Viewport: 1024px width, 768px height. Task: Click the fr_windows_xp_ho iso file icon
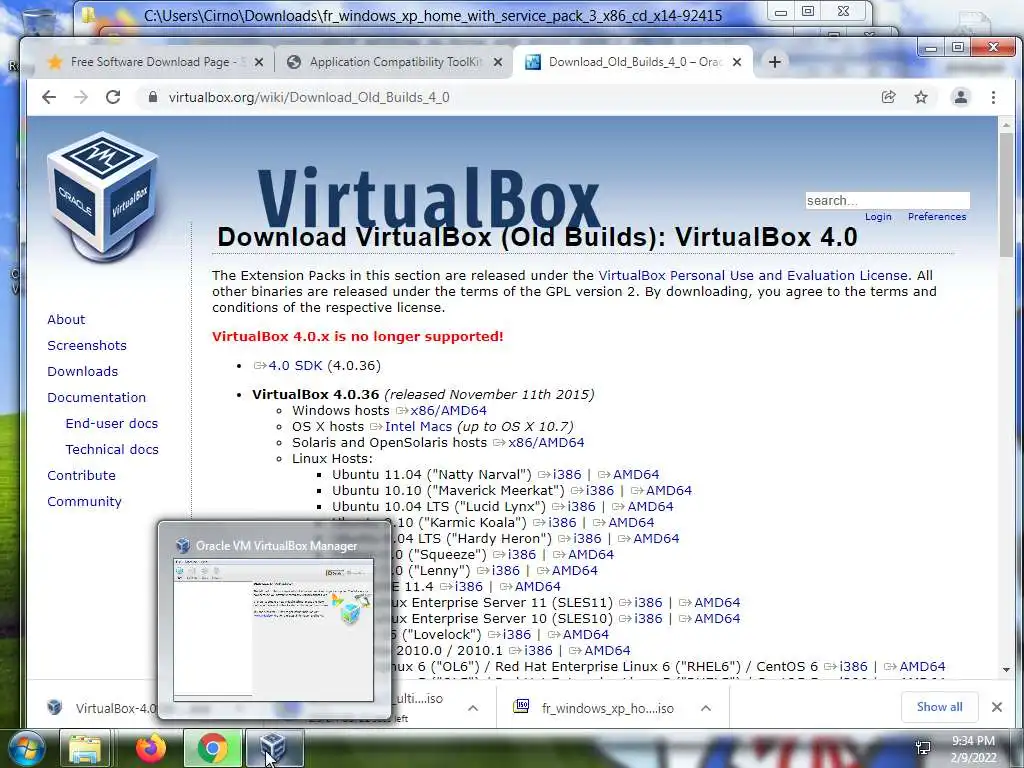point(520,707)
